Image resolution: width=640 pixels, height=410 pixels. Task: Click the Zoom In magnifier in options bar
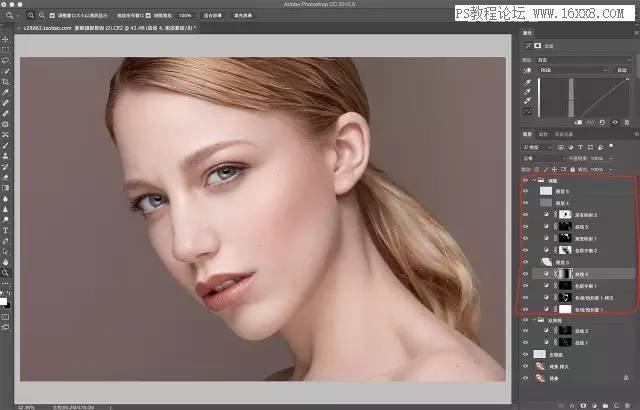click(31, 16)
